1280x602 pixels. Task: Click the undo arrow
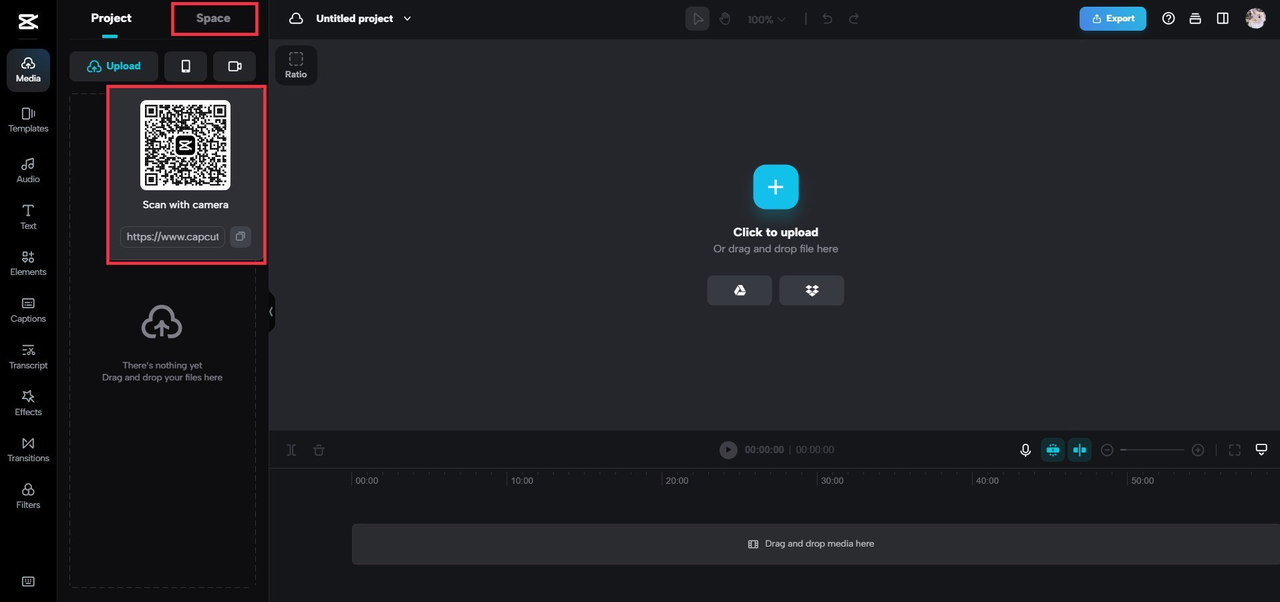(x=827, y=19)
